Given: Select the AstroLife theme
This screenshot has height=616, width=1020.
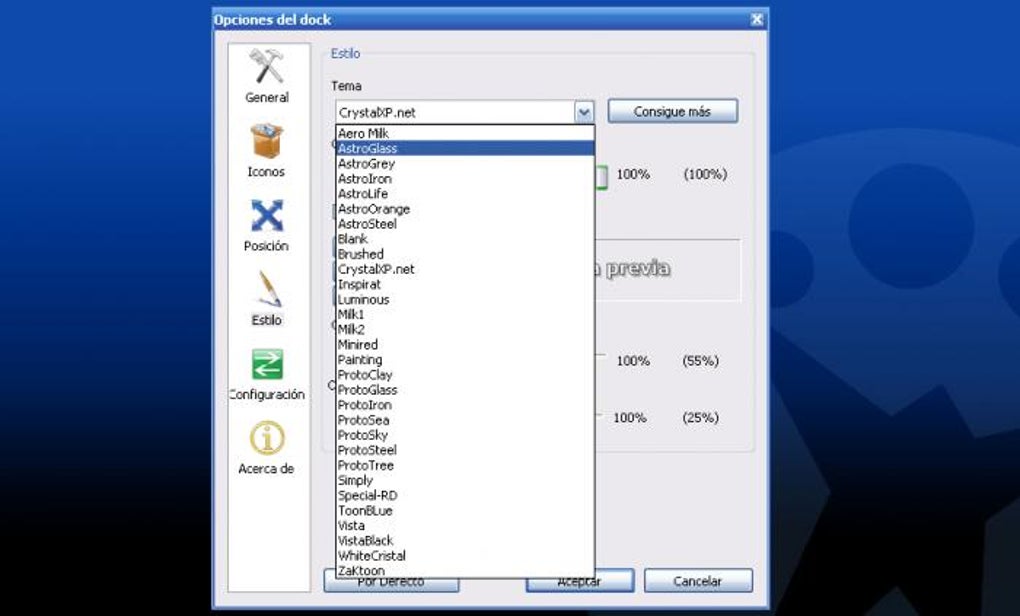Looking at the screenshot, I should click(465, 194).
